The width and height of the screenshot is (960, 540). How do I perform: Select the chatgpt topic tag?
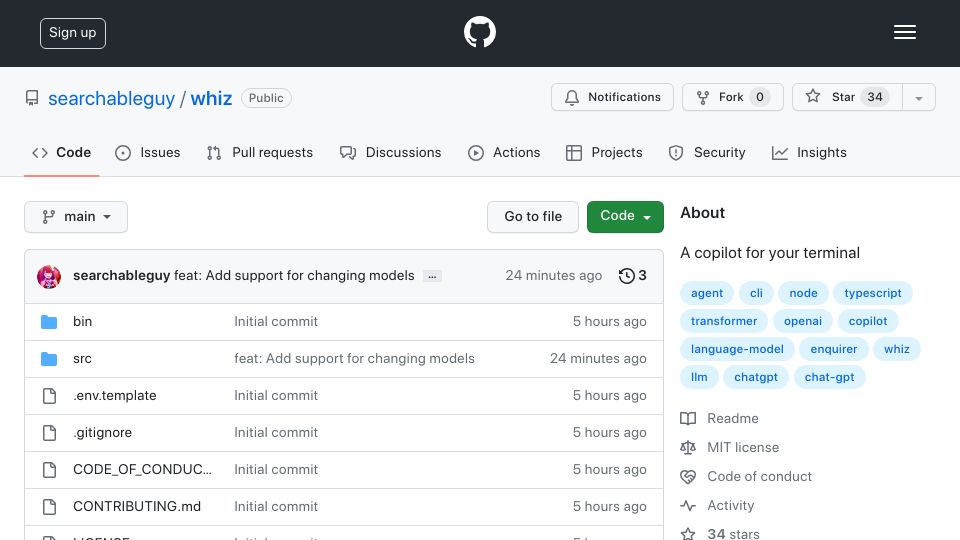coord(756,378)
